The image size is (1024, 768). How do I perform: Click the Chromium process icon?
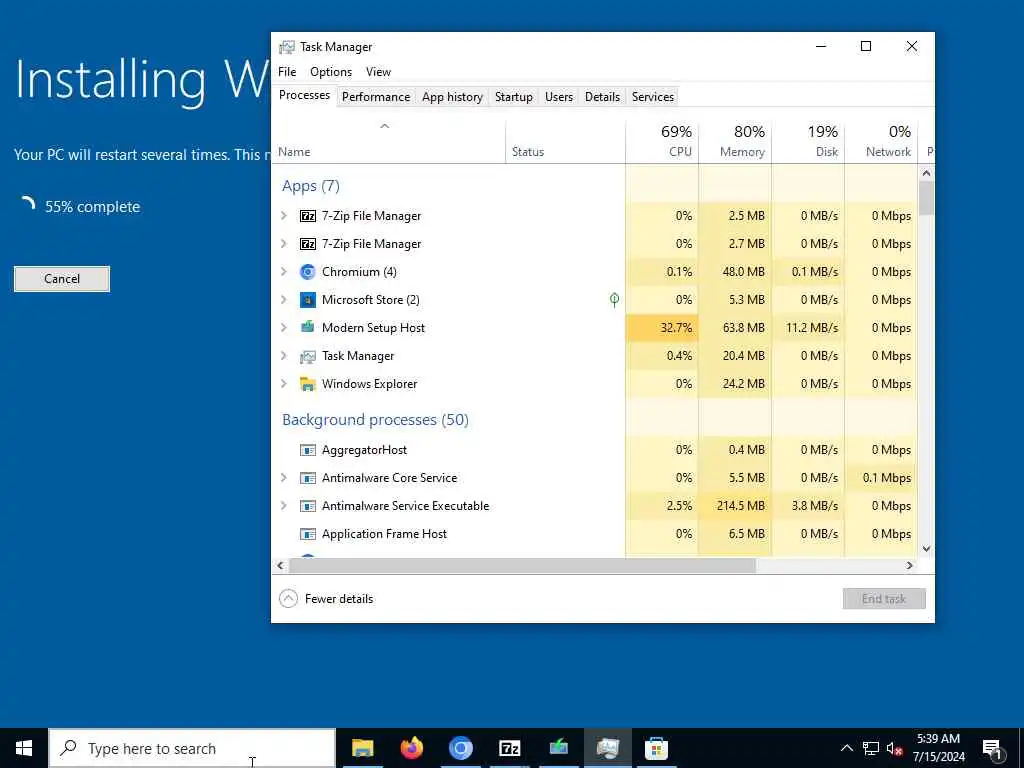[308, 272]
